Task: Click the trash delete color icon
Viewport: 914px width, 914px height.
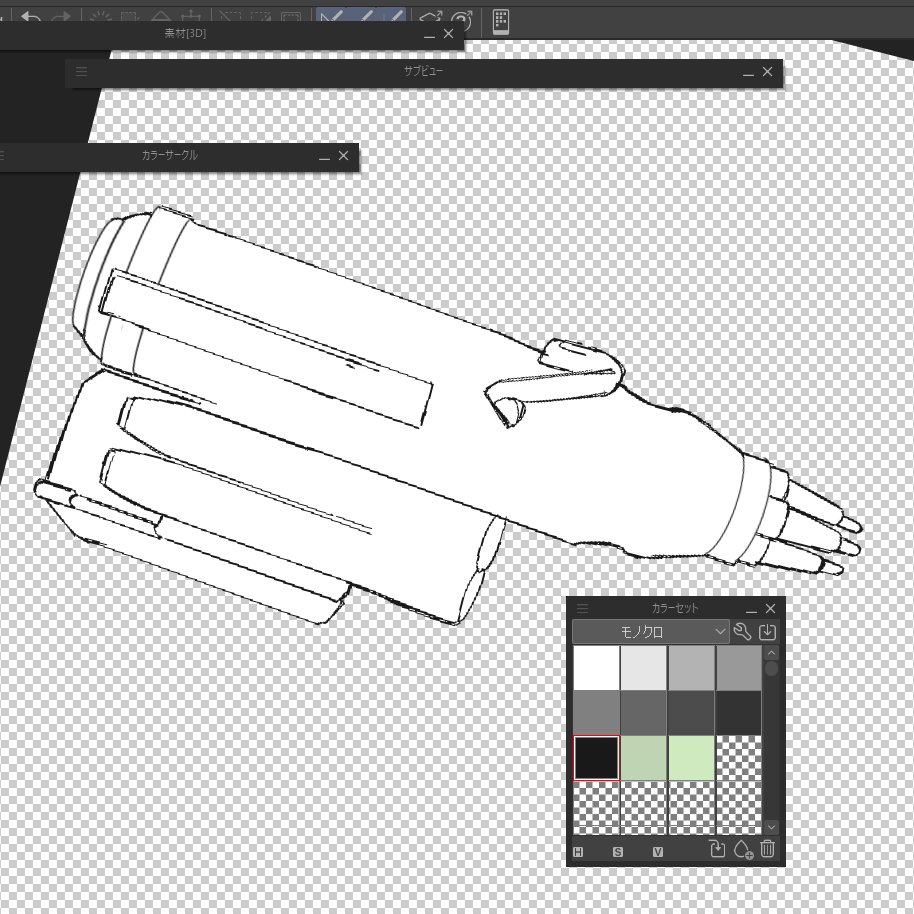Action: click(x=768, y=849)
